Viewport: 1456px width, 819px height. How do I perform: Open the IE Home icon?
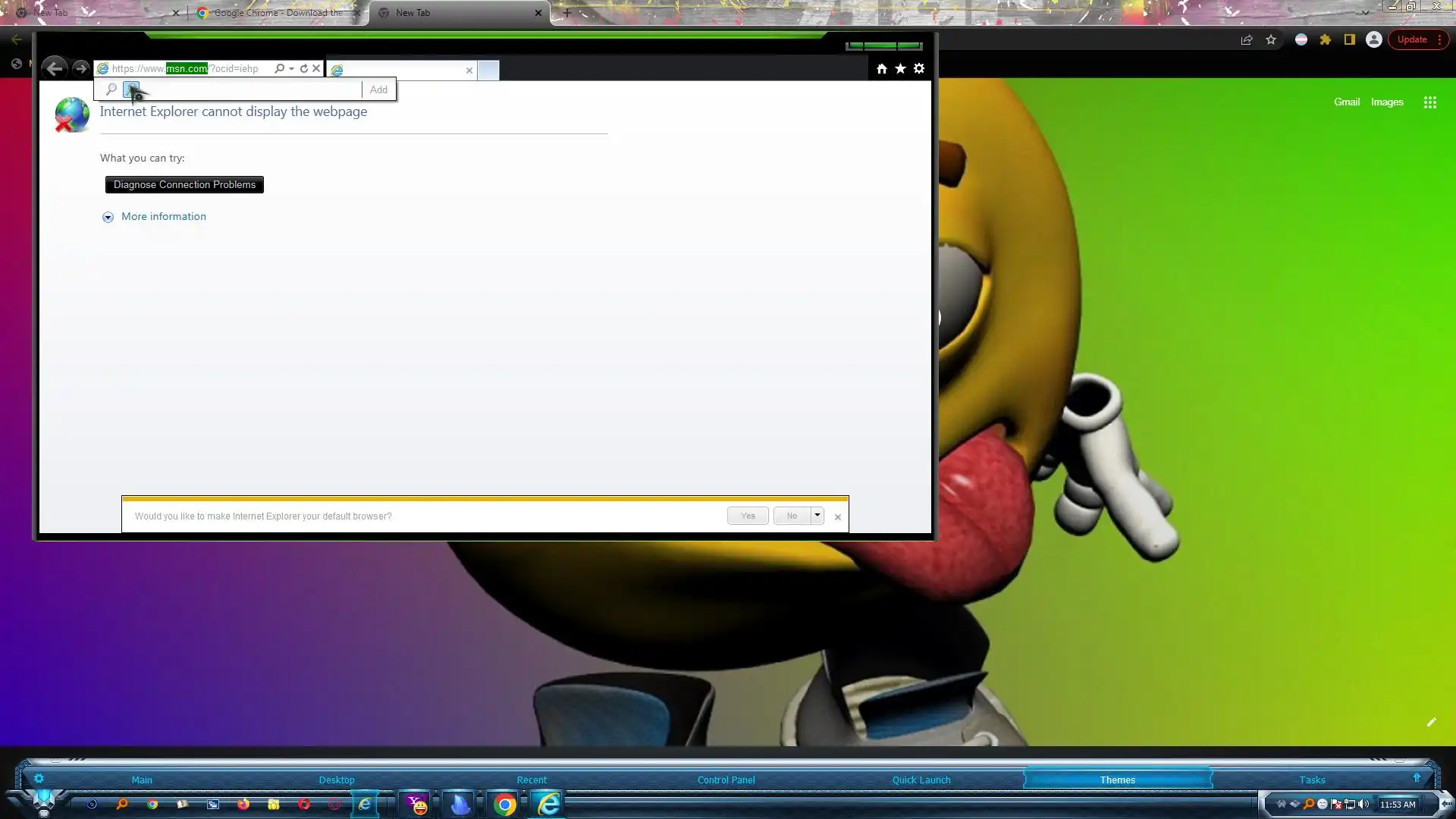coord(881,69)
